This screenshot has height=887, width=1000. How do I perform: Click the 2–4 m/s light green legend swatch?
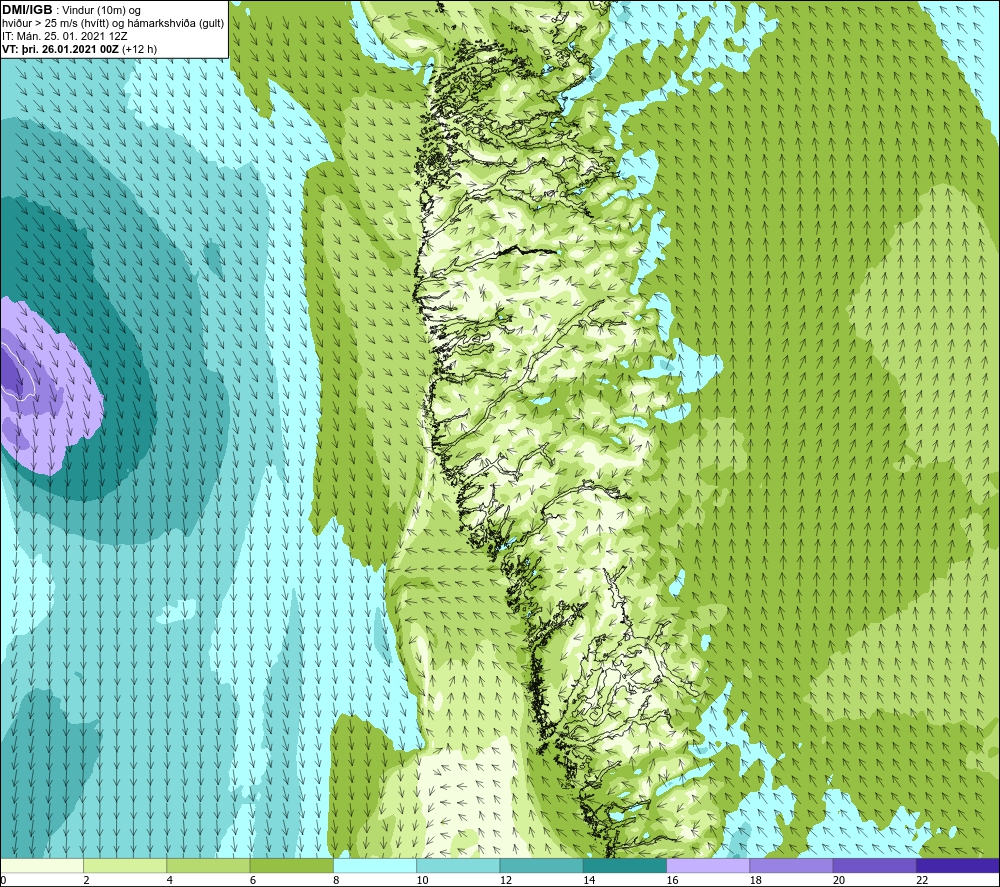[125, 865]
